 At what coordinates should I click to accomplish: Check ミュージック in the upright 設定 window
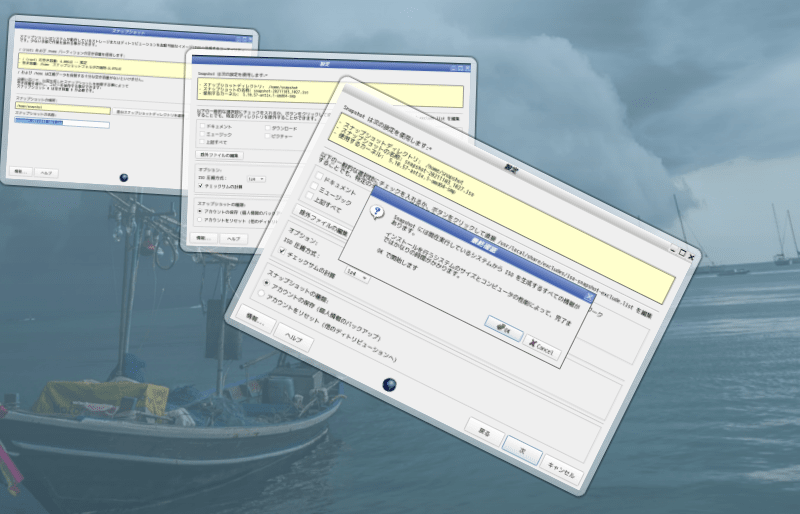tap(203, 134)
